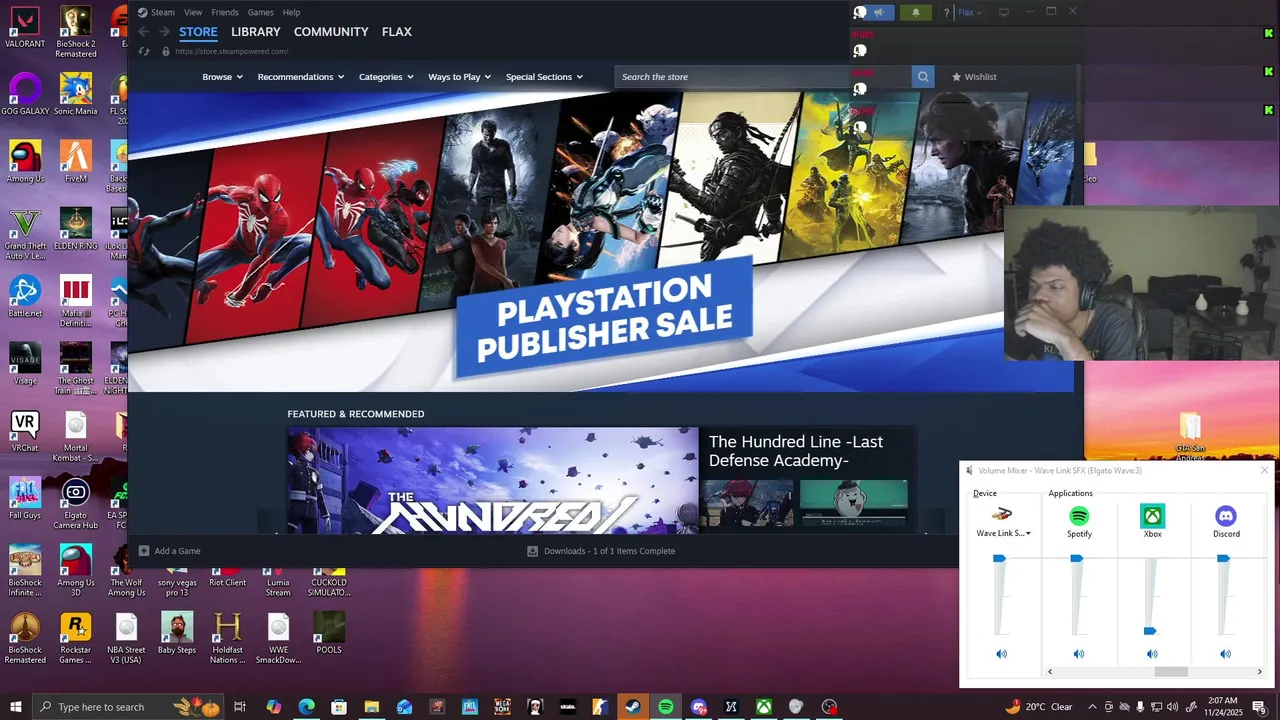This screenshot has width=1280, height=720.
Task: Expand the Ways to Play dropdown
Action: pyautogui.click(x=460, y=77)
